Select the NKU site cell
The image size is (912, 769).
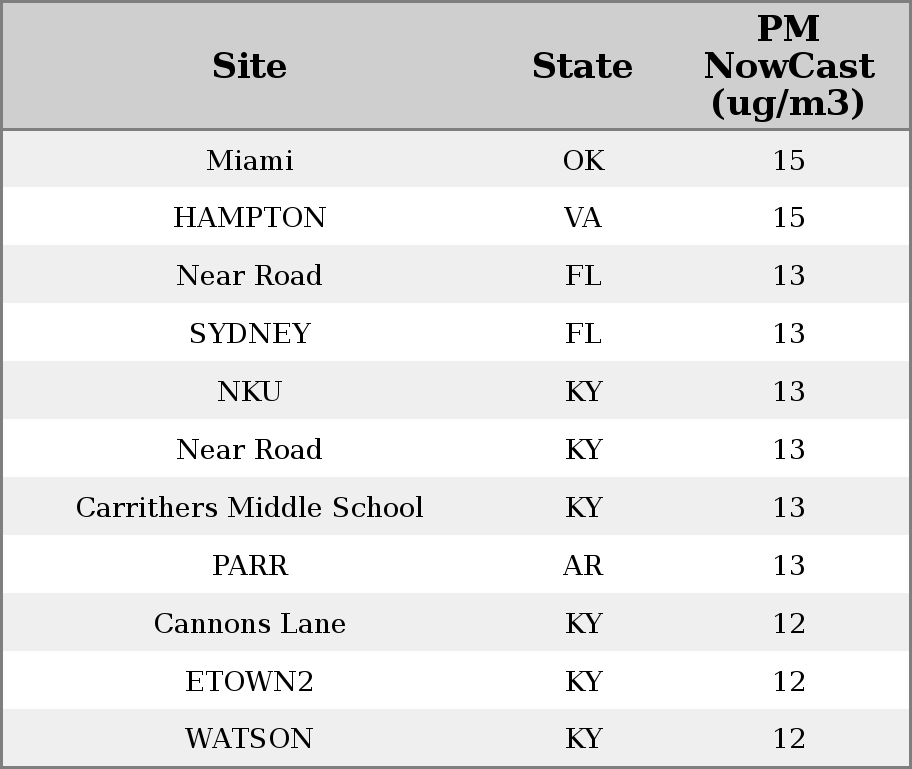[250, 391]
